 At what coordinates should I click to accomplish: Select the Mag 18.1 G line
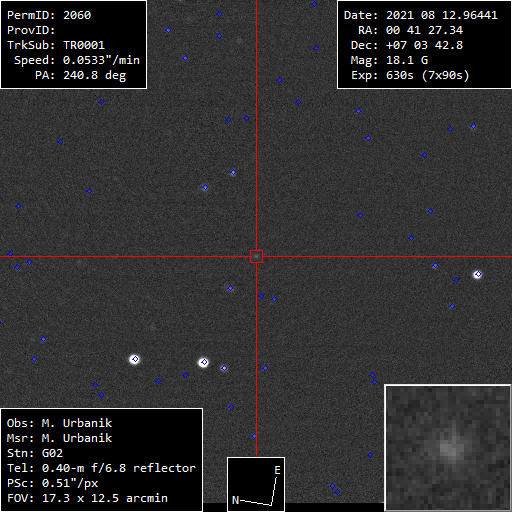pyautogui.click(x=389, y=60)
